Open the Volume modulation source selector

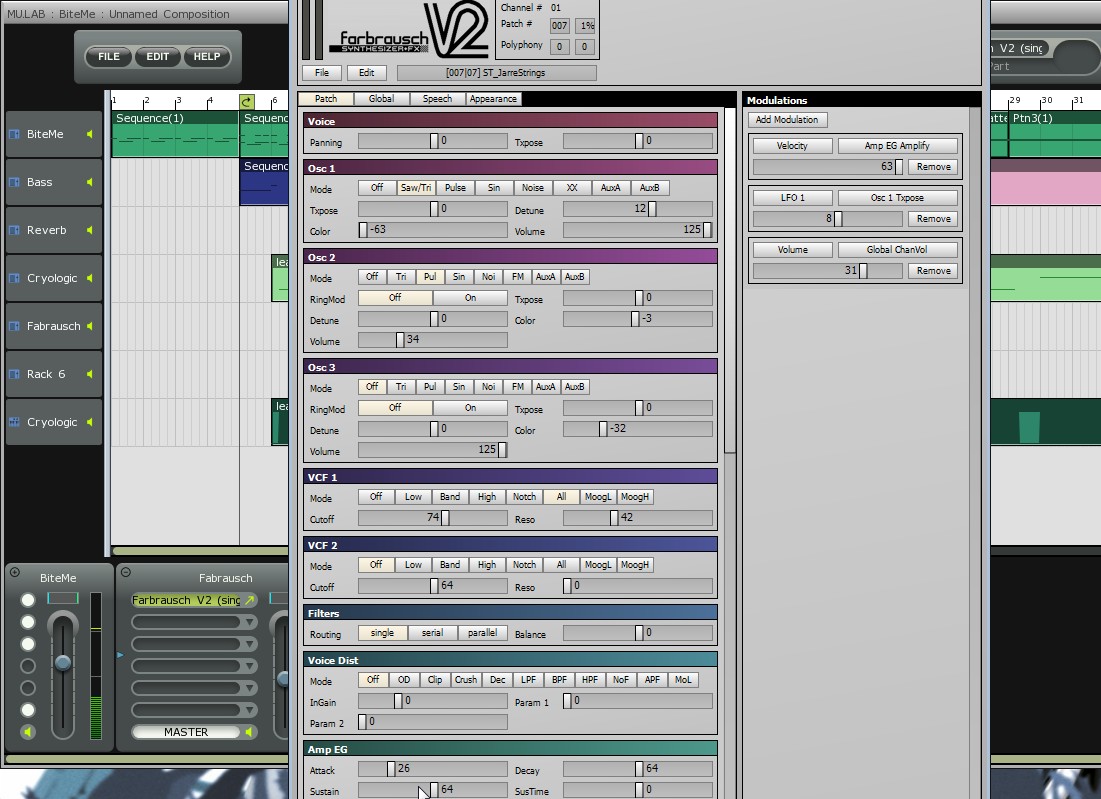pos(792,250)
